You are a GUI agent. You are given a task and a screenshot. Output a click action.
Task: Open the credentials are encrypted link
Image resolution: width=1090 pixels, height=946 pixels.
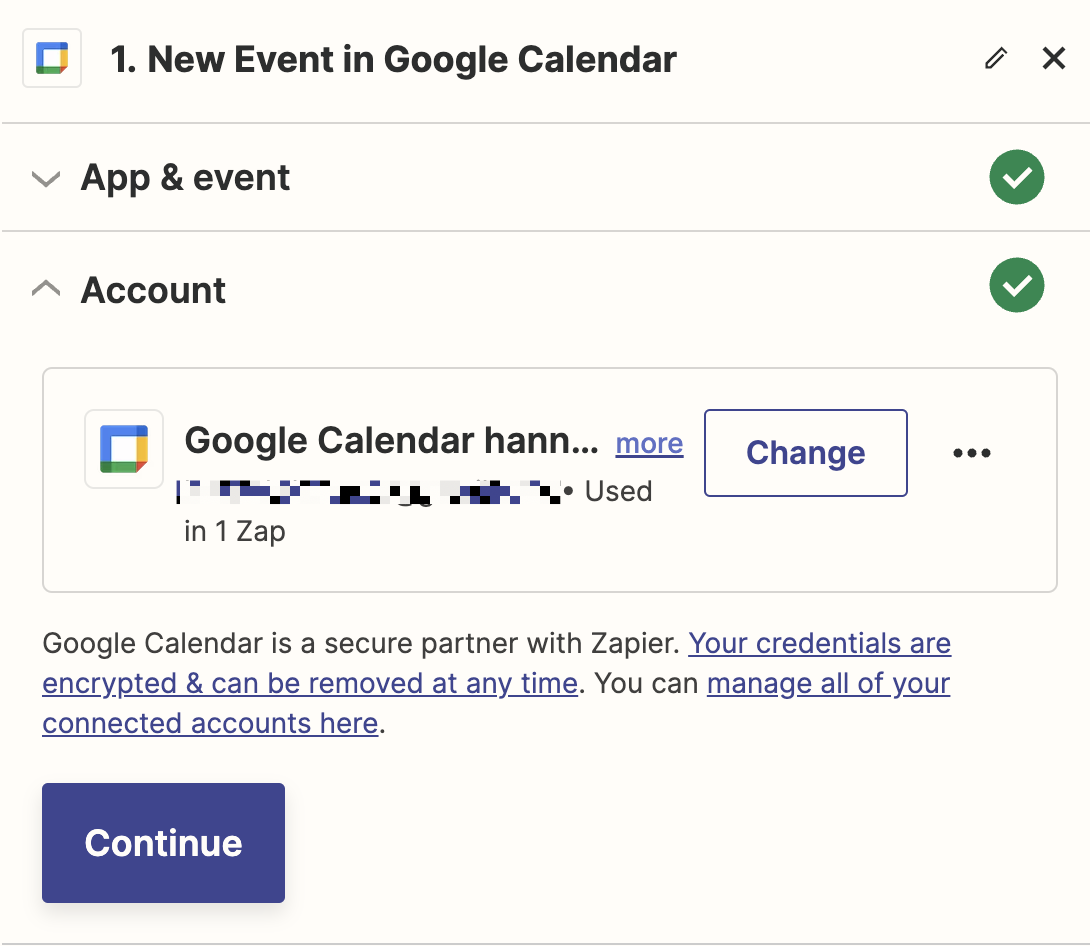[819, 643]
